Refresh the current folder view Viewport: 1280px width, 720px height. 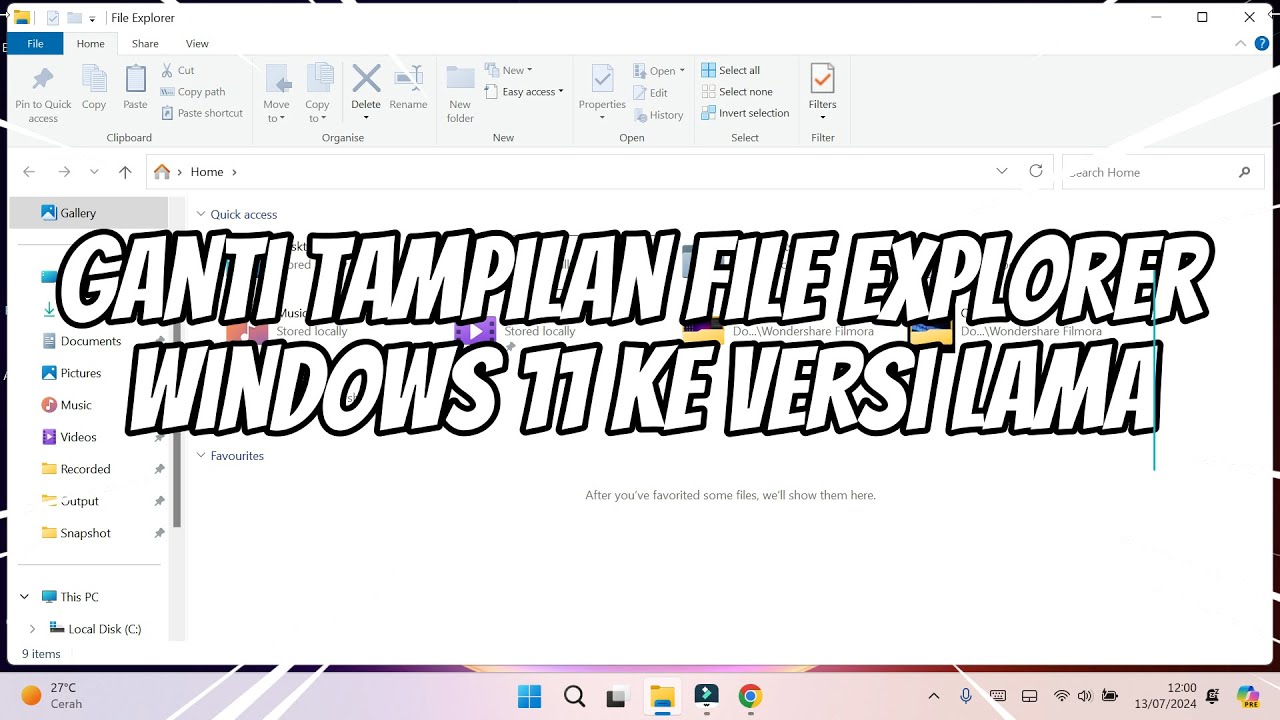(1036, 172)
